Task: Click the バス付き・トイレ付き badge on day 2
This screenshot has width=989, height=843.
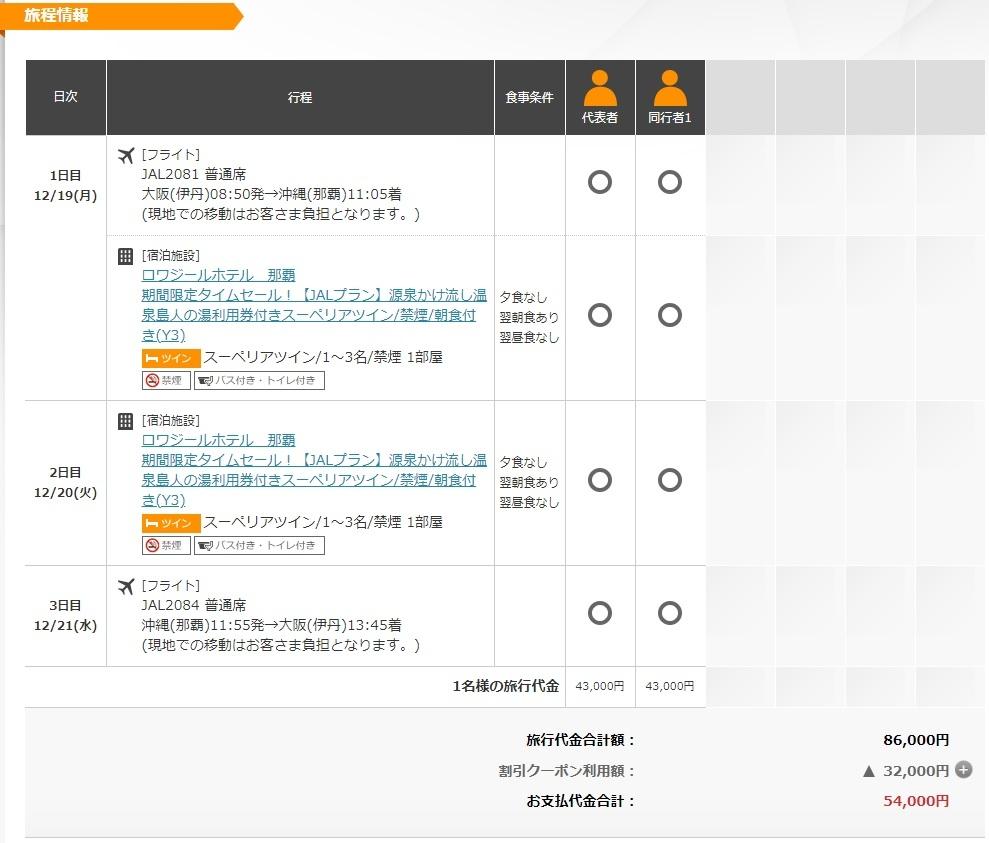Action: click(259, 545)
